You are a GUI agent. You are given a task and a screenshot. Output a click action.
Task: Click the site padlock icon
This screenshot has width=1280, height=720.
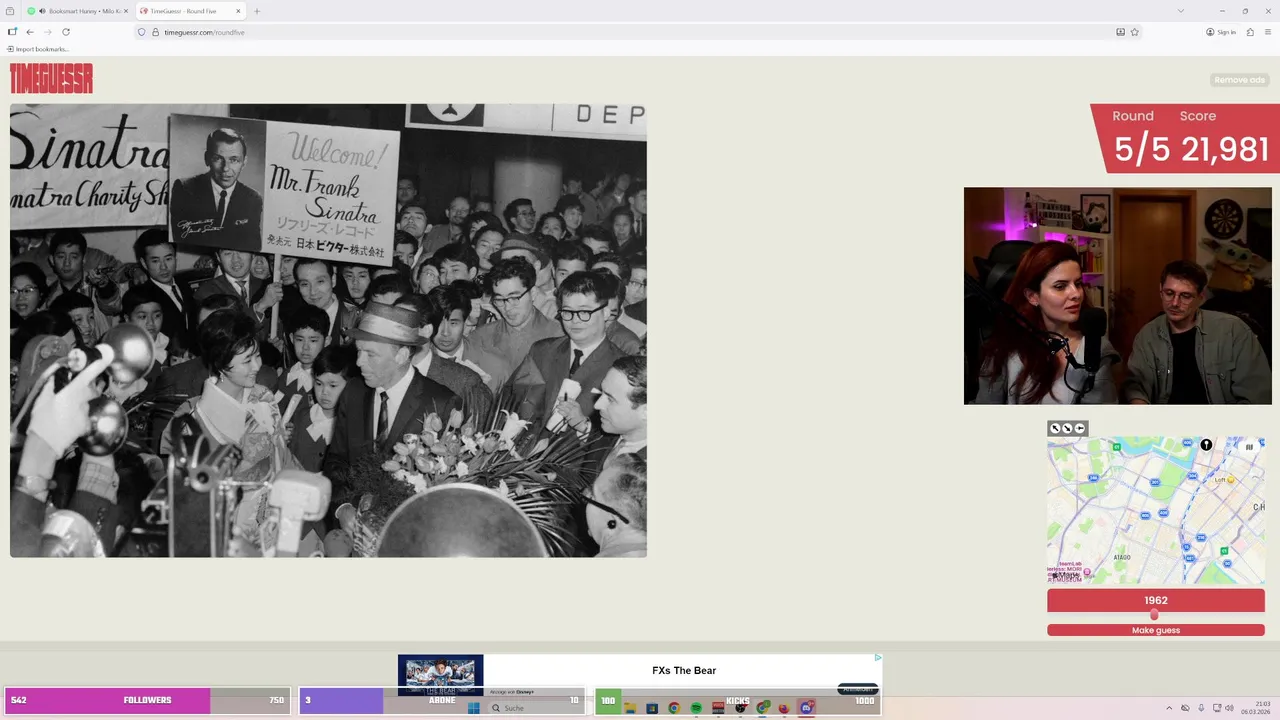(x=155, y=32)
